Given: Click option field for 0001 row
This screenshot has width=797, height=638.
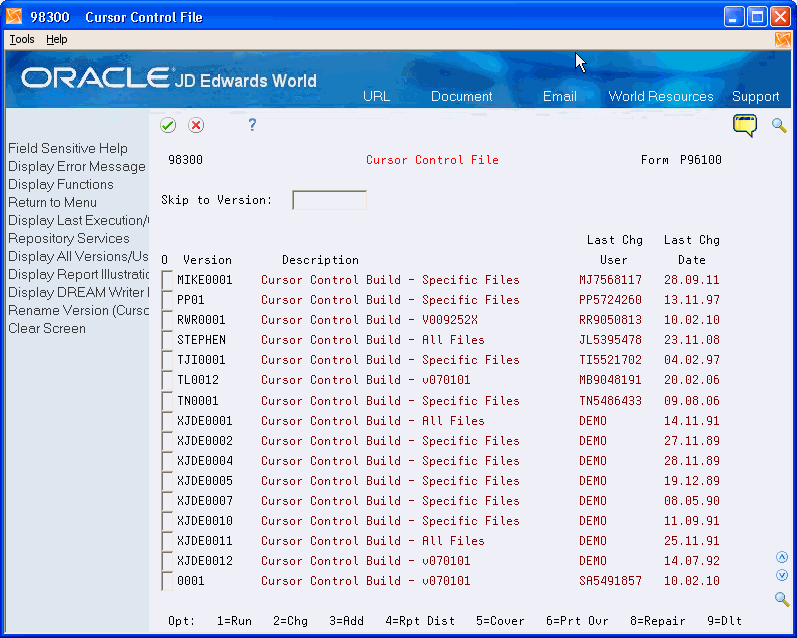Looking at the screenshot, I should 167,582.
